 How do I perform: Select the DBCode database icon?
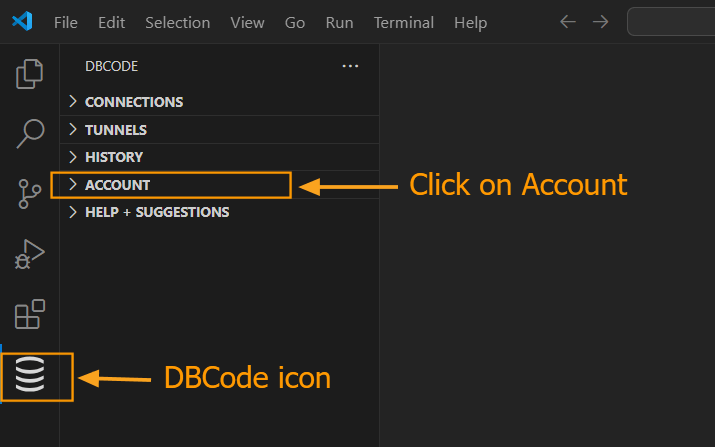pos(30,374)
